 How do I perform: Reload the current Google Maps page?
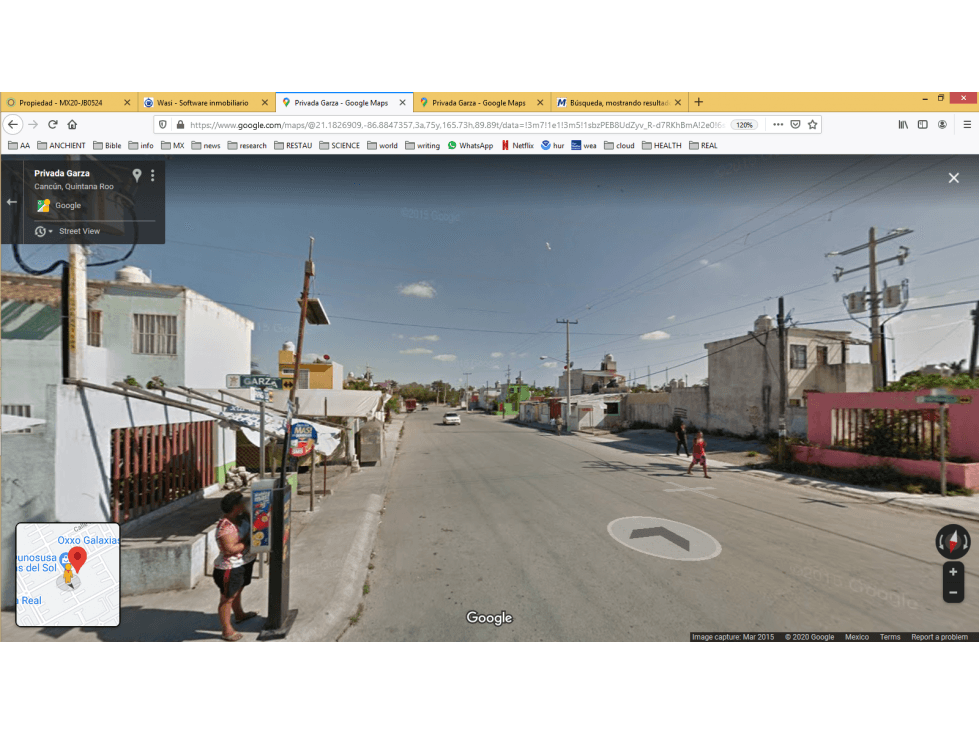[53, 125]
